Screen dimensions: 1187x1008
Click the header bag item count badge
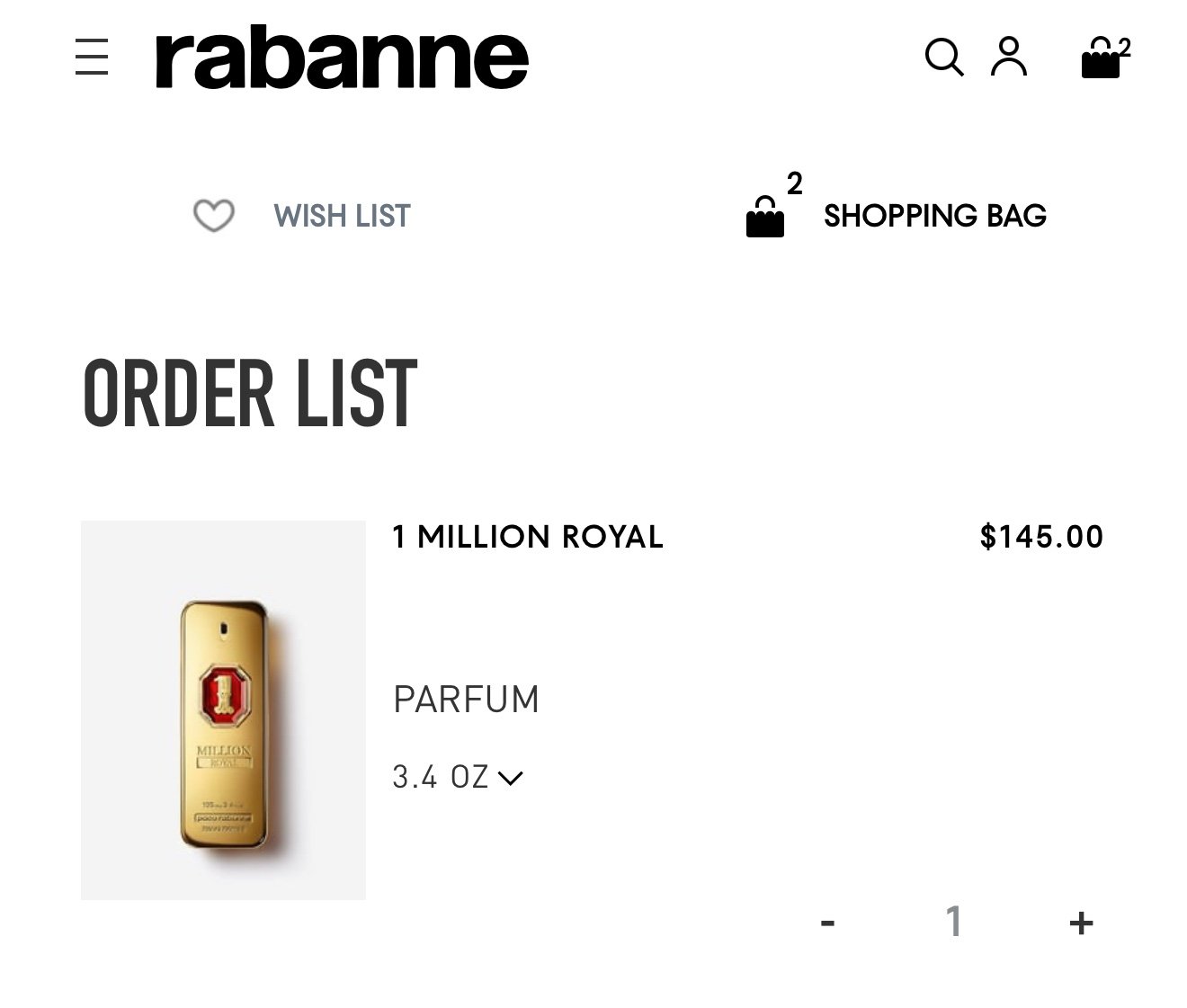coord(1125,47)
